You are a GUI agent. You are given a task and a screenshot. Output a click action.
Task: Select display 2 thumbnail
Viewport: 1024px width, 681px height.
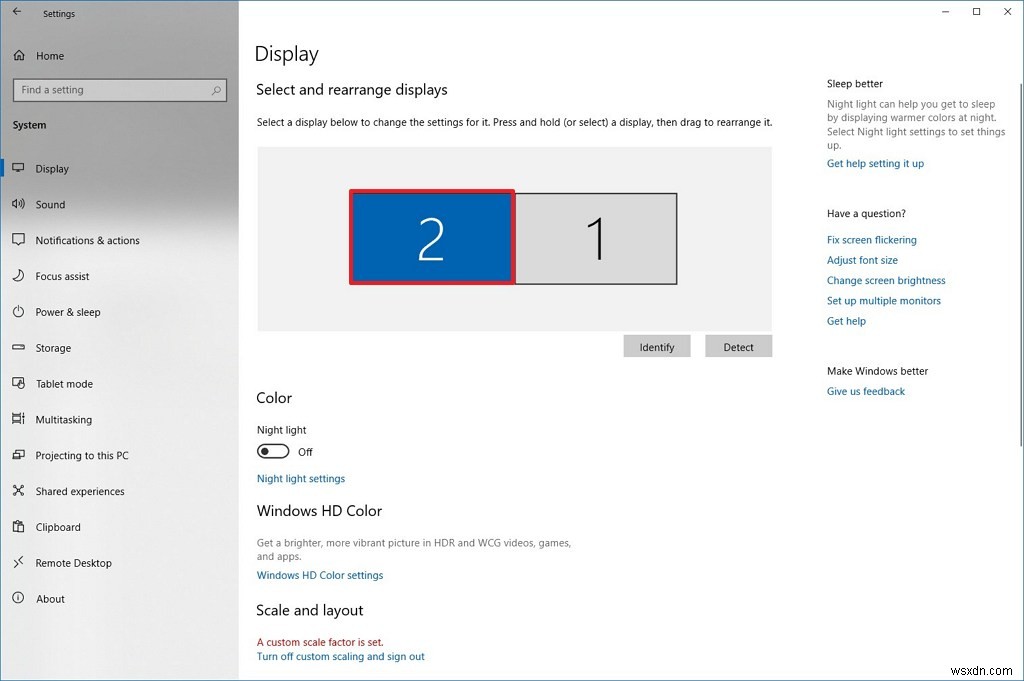tap(432, 238)
